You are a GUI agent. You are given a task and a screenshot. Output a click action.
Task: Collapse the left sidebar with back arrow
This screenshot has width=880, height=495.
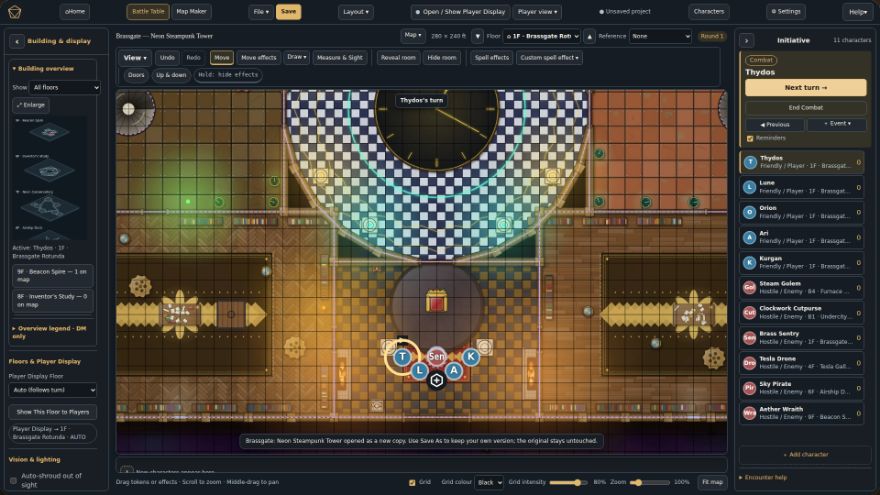(x=17, y=41)
